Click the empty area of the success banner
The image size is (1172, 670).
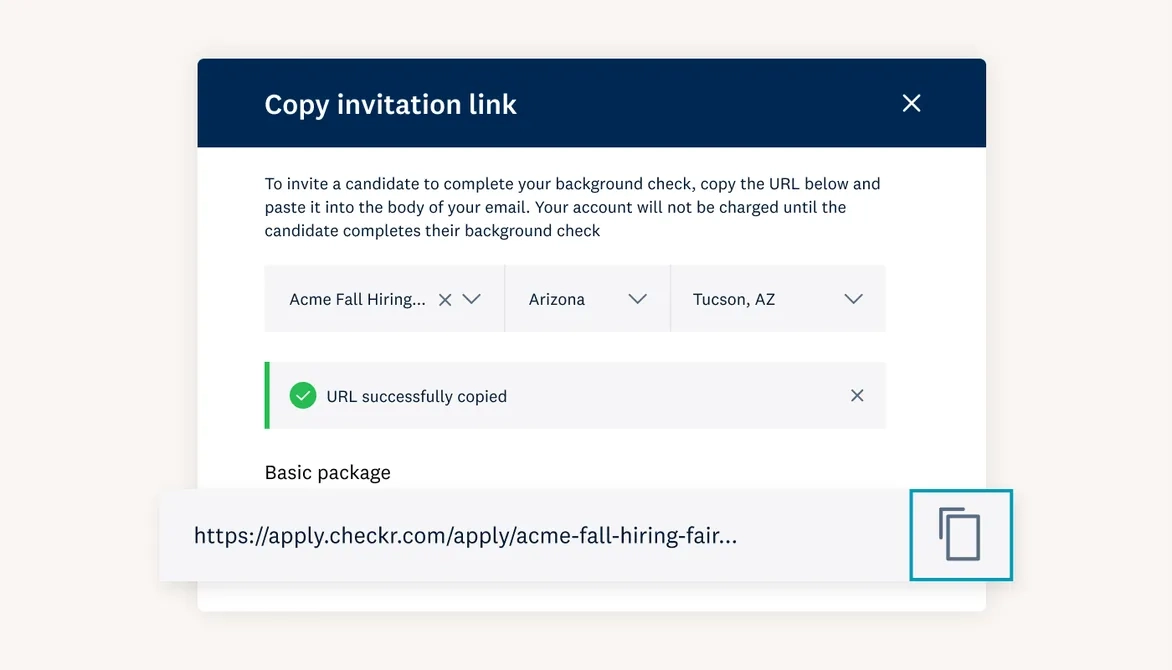673,396
